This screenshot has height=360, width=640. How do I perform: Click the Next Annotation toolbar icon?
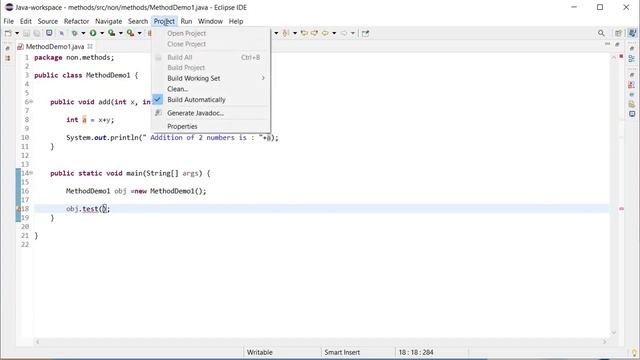(286, 33)
